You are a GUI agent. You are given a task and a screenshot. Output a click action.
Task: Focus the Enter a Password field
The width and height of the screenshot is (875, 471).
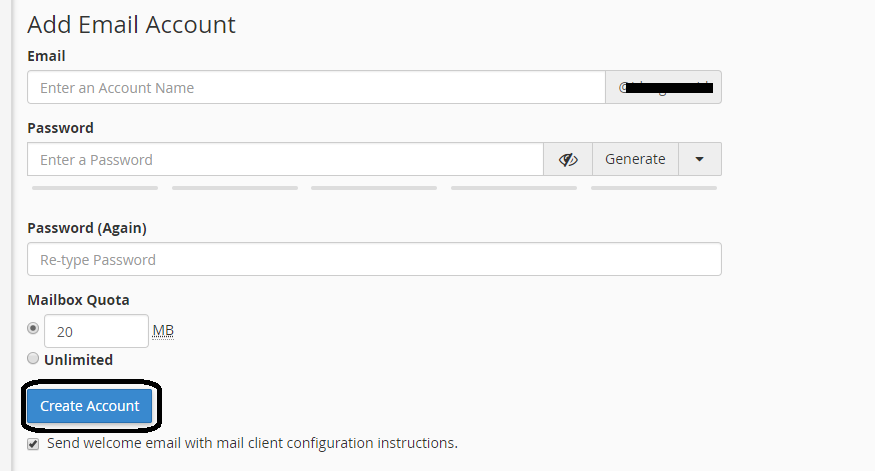click(285, 159)
